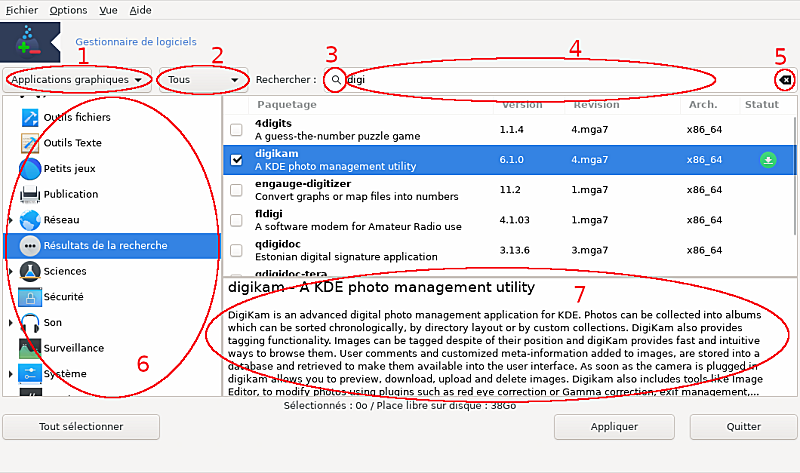Uncheck the digikam package checkbox
Image resolution: width=800 pixels, height=473 pixels.
236,159
